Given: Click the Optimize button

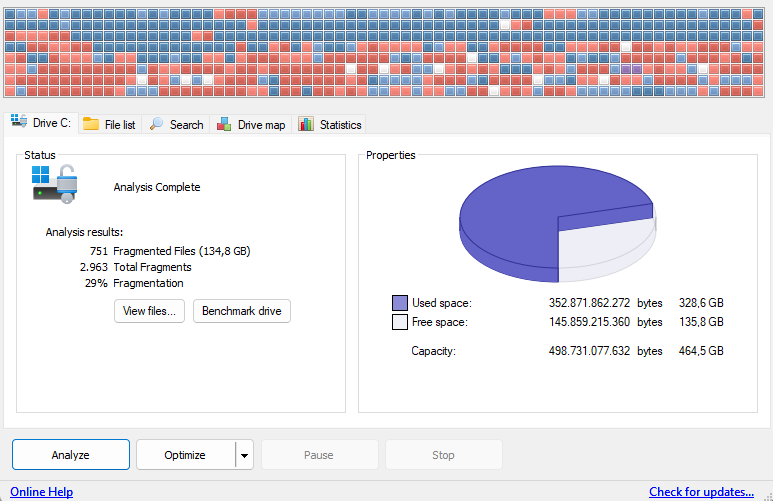Looking at the screenshot, I should pos(185,455).
